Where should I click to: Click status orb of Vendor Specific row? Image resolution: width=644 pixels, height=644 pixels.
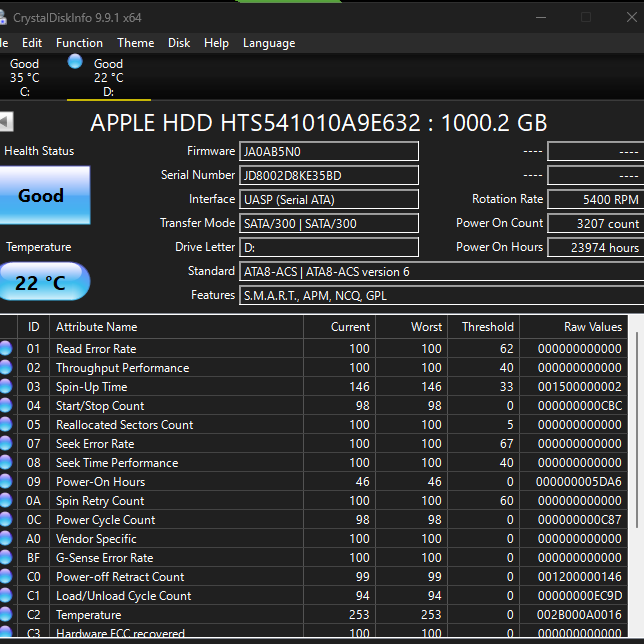point(6,538)
